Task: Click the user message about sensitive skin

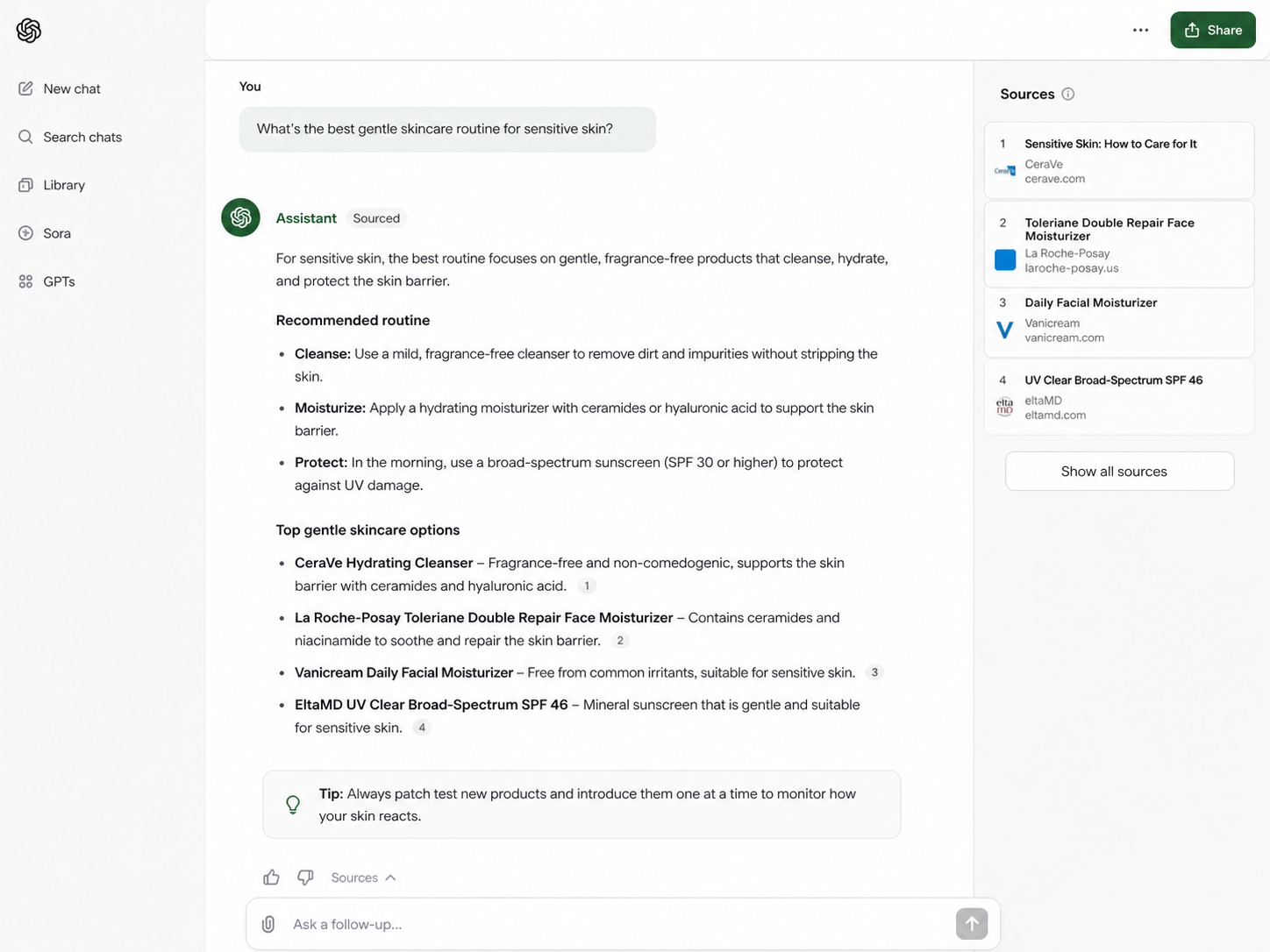Action: (447, 129)
